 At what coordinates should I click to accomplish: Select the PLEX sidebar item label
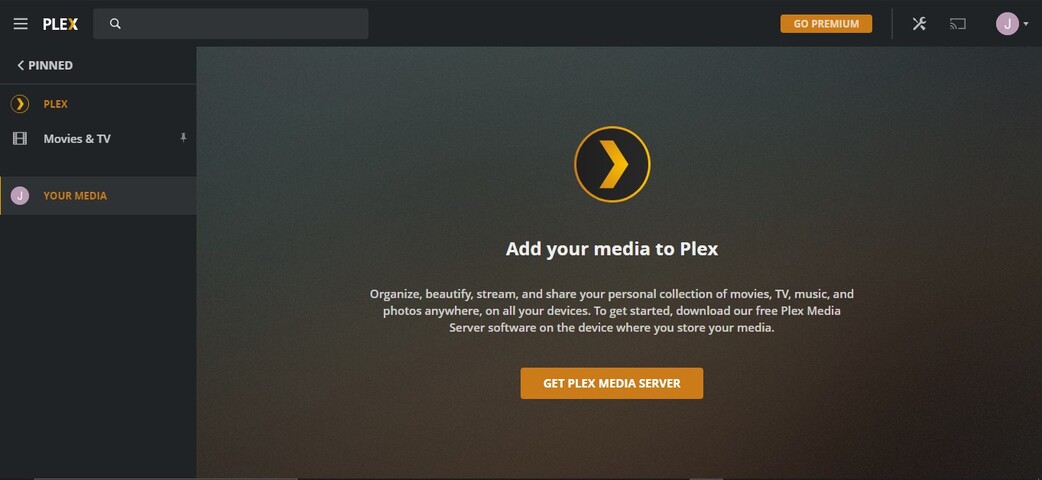coord(56,104)
